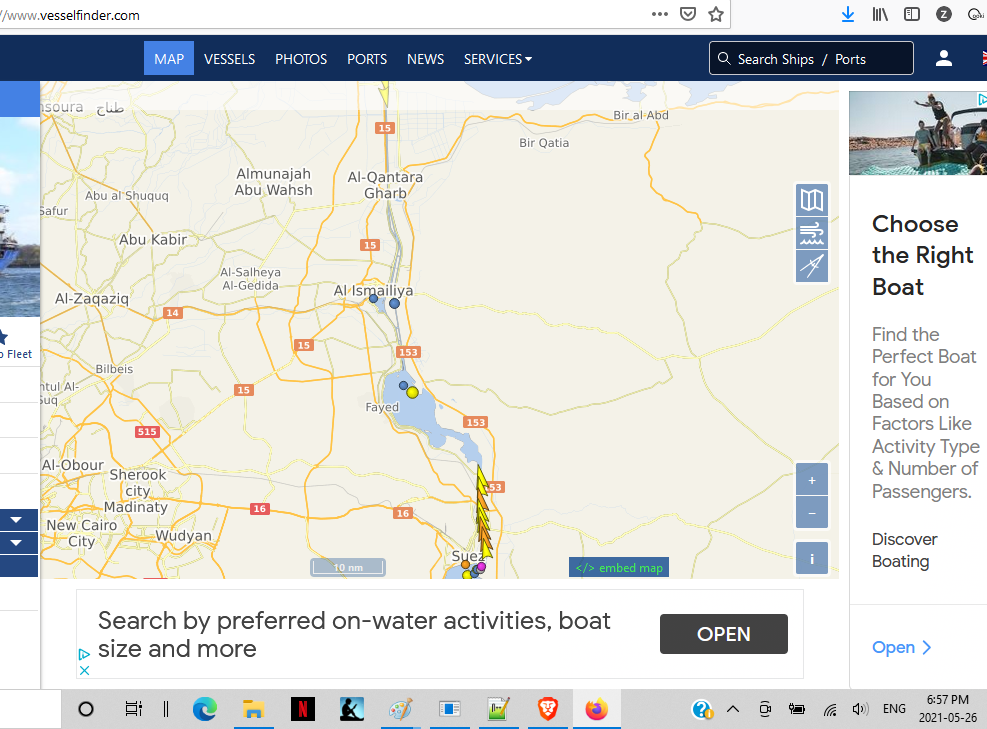Open the reading figure app on taskbar
Image resolution: width=987 pixels, height=729 pixels.
351,709
